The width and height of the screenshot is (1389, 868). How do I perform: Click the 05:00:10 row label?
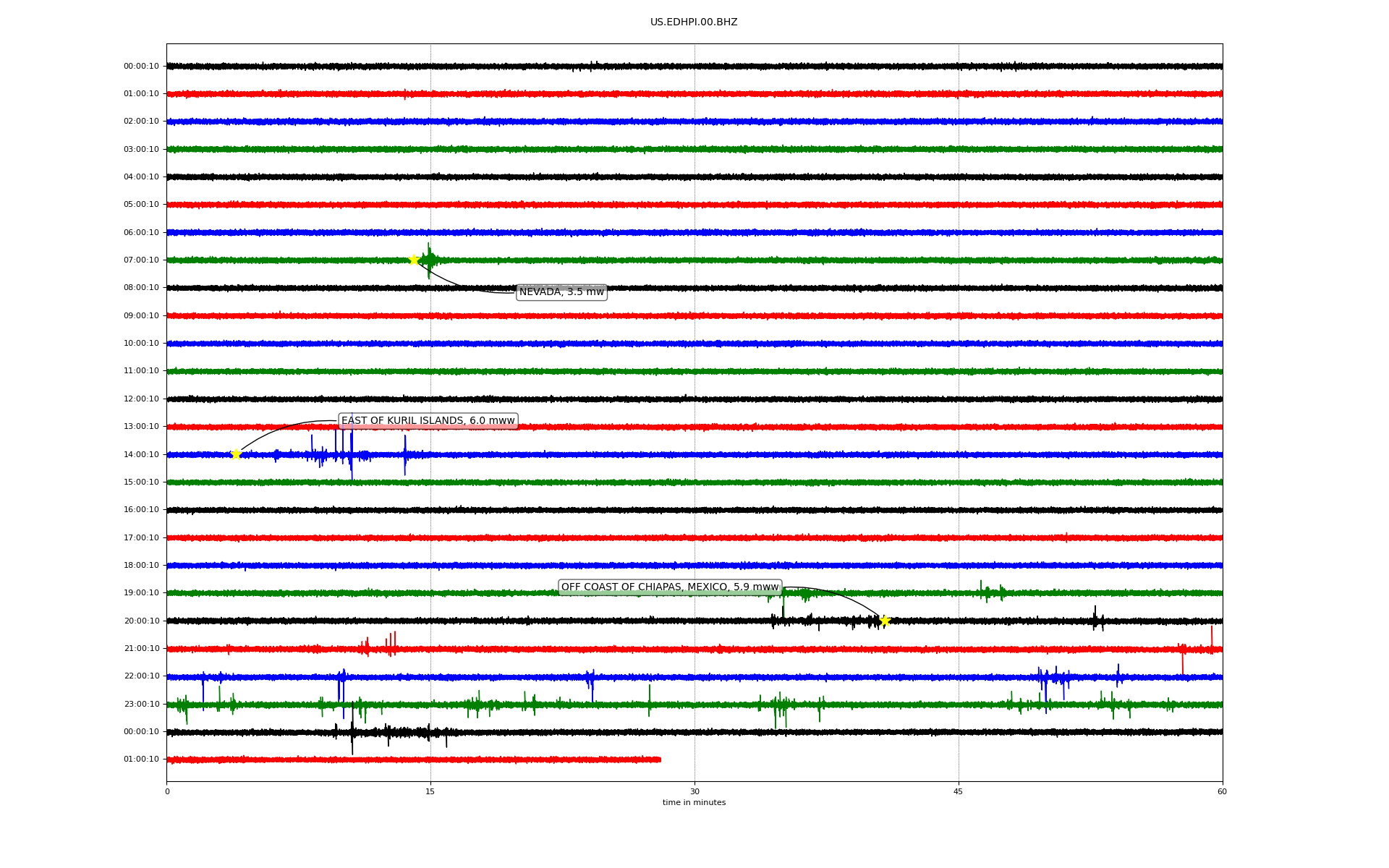coord(141,205)
